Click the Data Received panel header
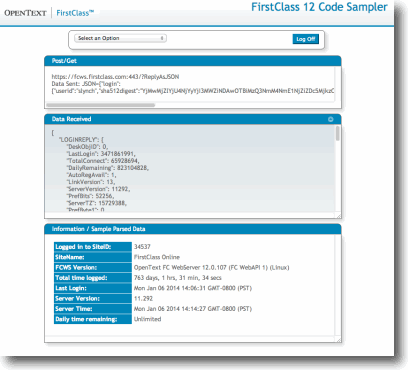The image size is (408, 370). (193, 119)
